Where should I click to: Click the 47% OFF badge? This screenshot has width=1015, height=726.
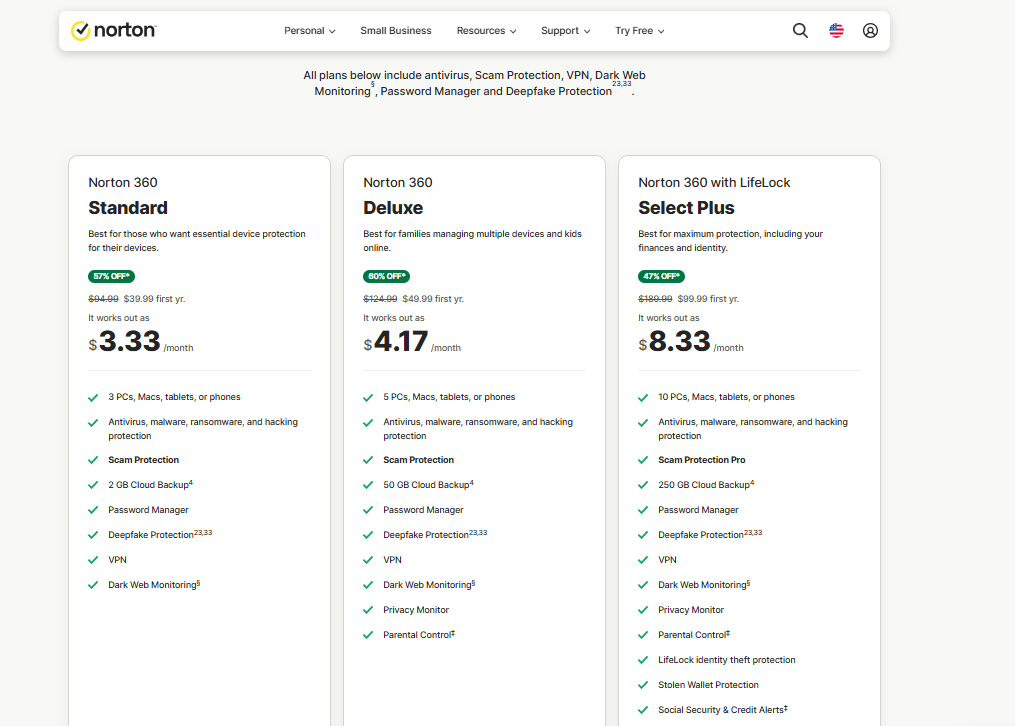pyautogui.click(x=662, y=276)
